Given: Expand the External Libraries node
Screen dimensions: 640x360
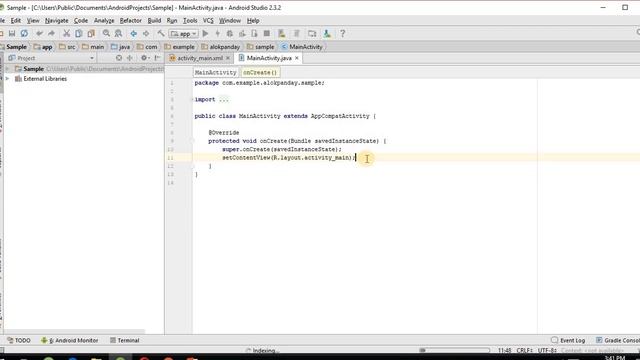Looking at the screenshot, I should pyautogui.click(x=7, y=78).
